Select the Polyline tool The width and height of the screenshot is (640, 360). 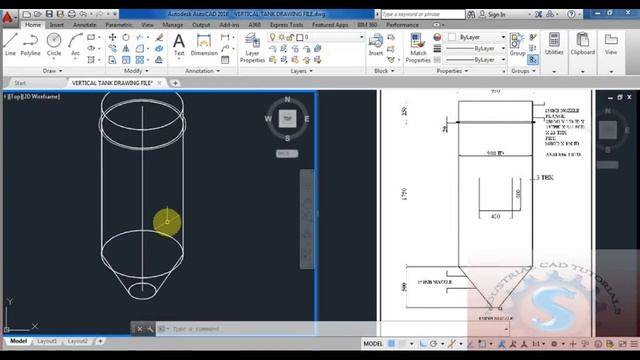(x=30, y=44)
